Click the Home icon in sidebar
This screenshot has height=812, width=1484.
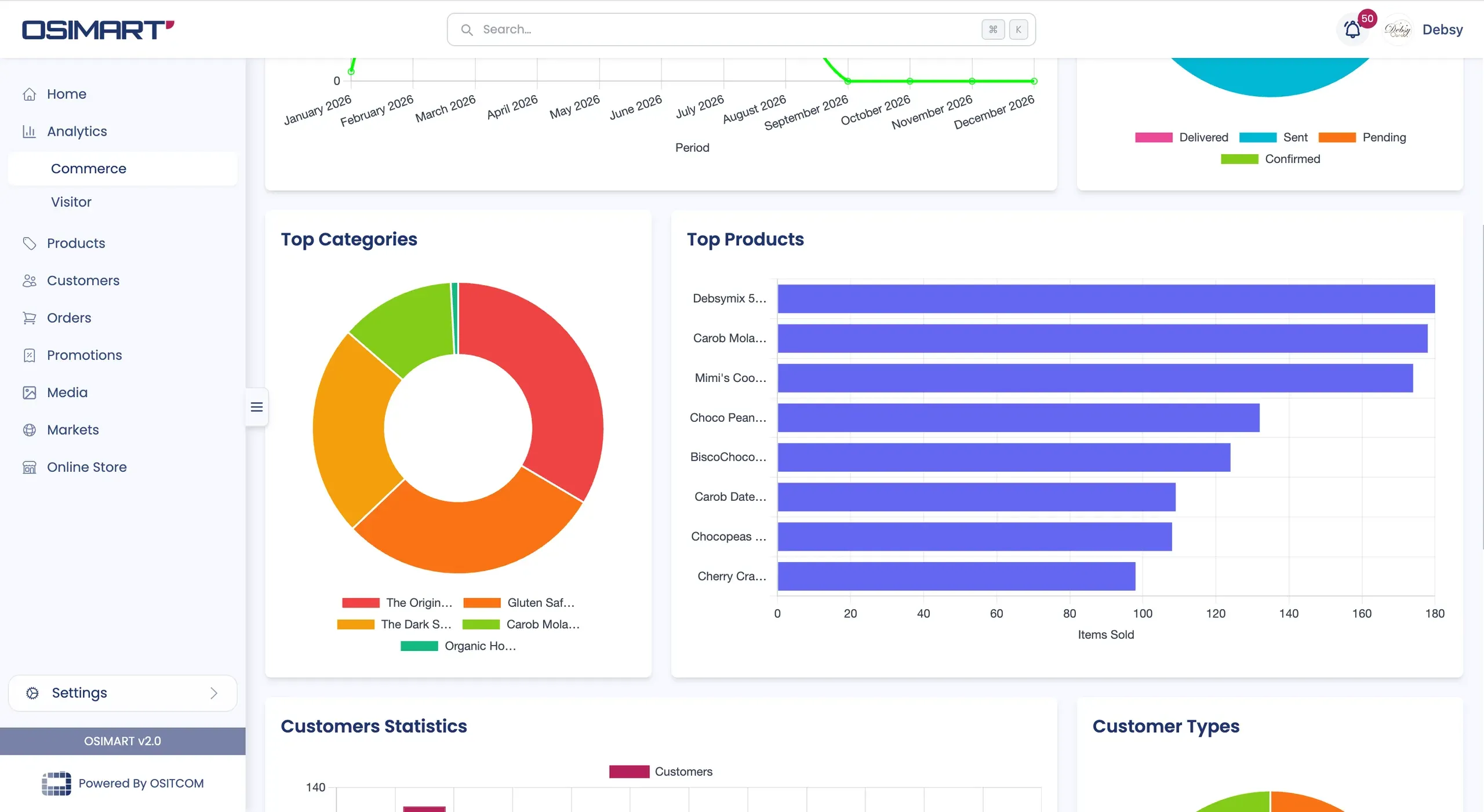(x=30, y=94)
